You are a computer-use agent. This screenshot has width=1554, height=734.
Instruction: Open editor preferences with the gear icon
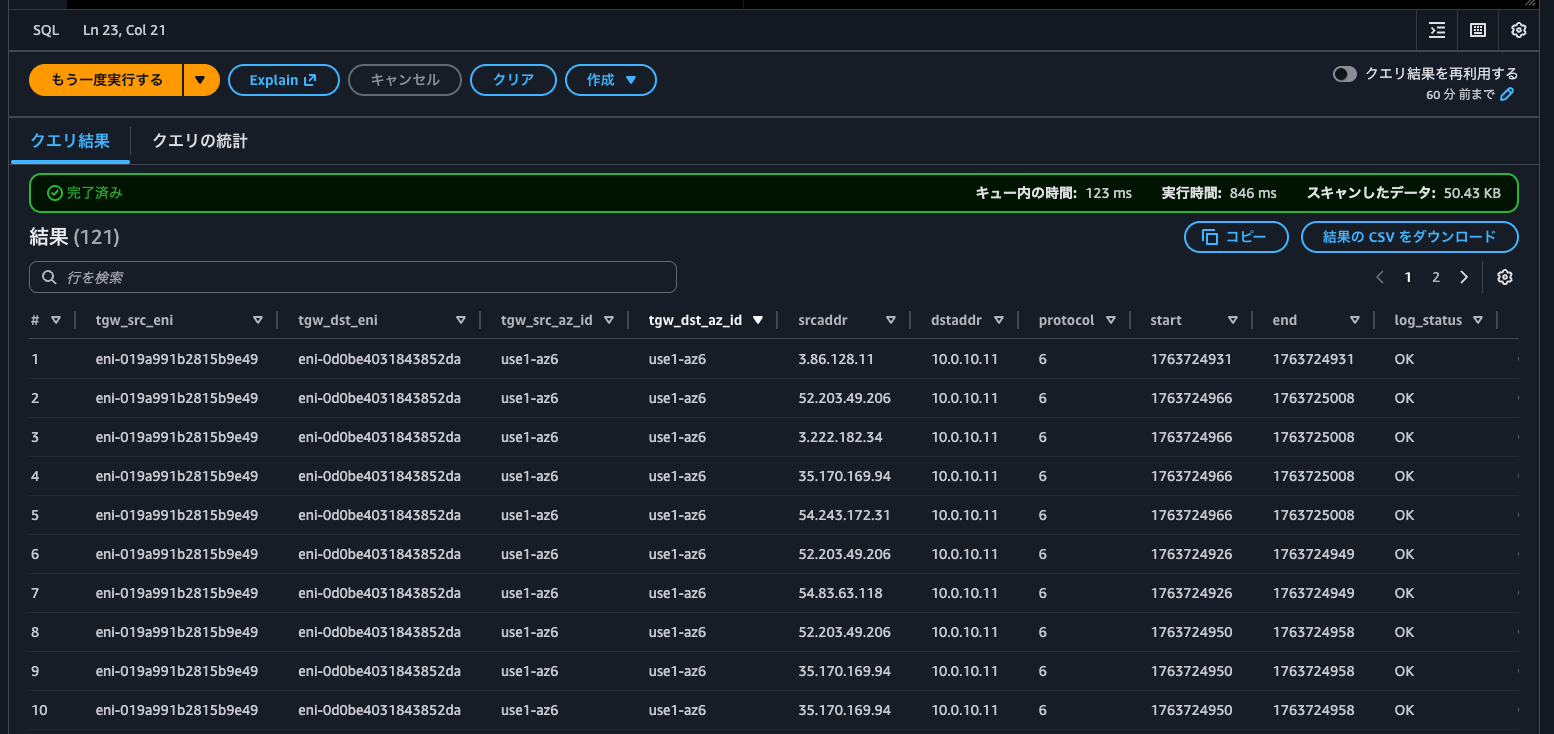coord(1518,30)
